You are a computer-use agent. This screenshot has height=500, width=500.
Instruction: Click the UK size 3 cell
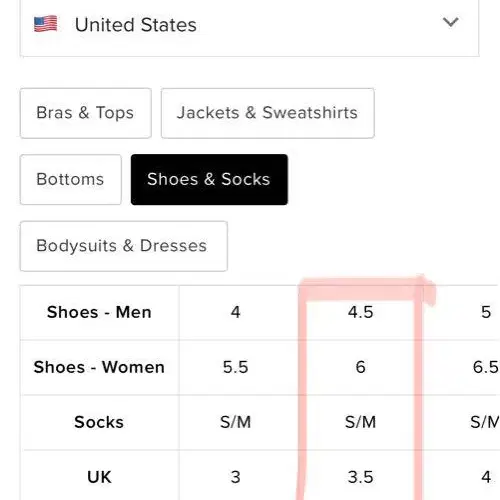[236, 477]
